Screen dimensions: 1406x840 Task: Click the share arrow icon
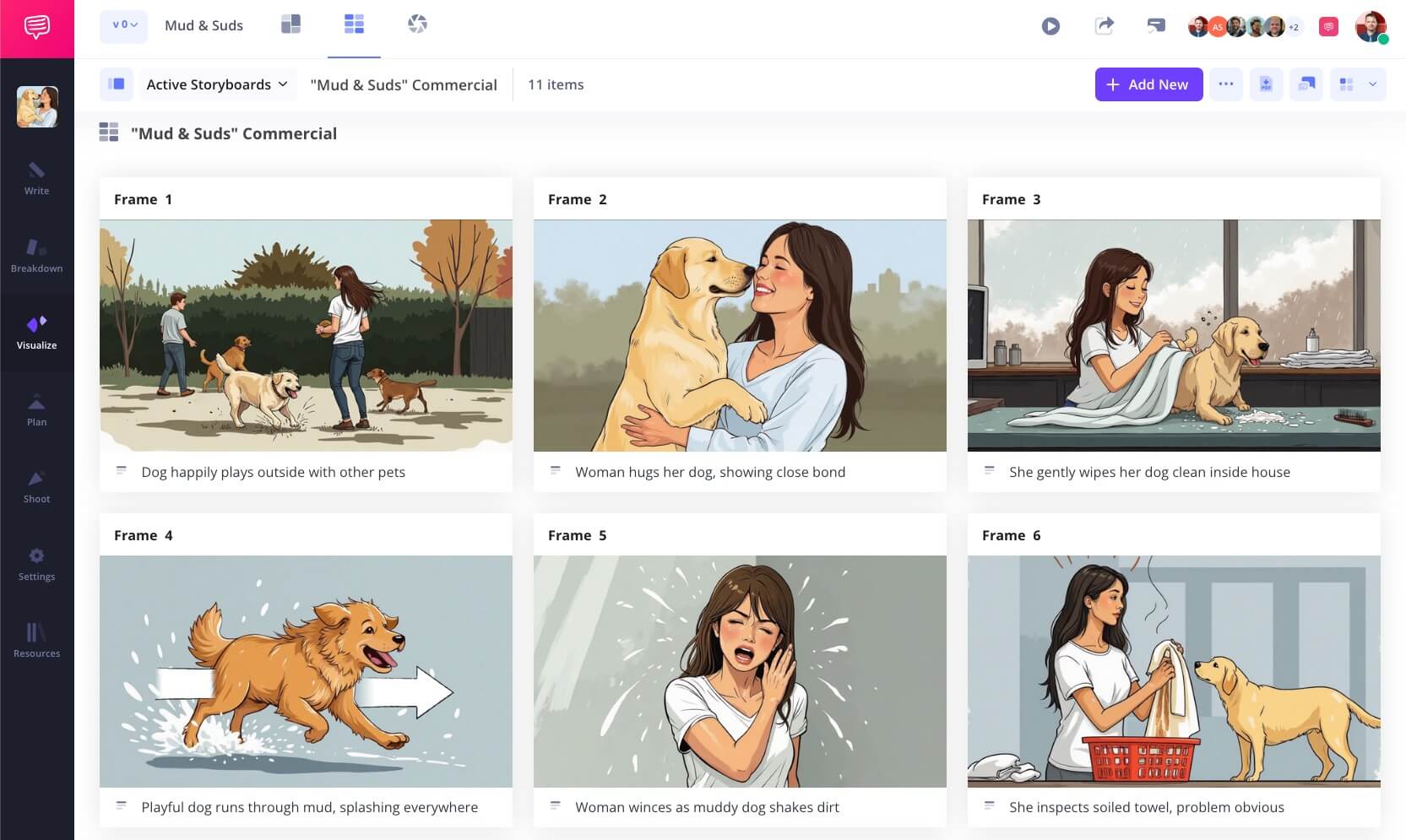[x=1104, y=26]
